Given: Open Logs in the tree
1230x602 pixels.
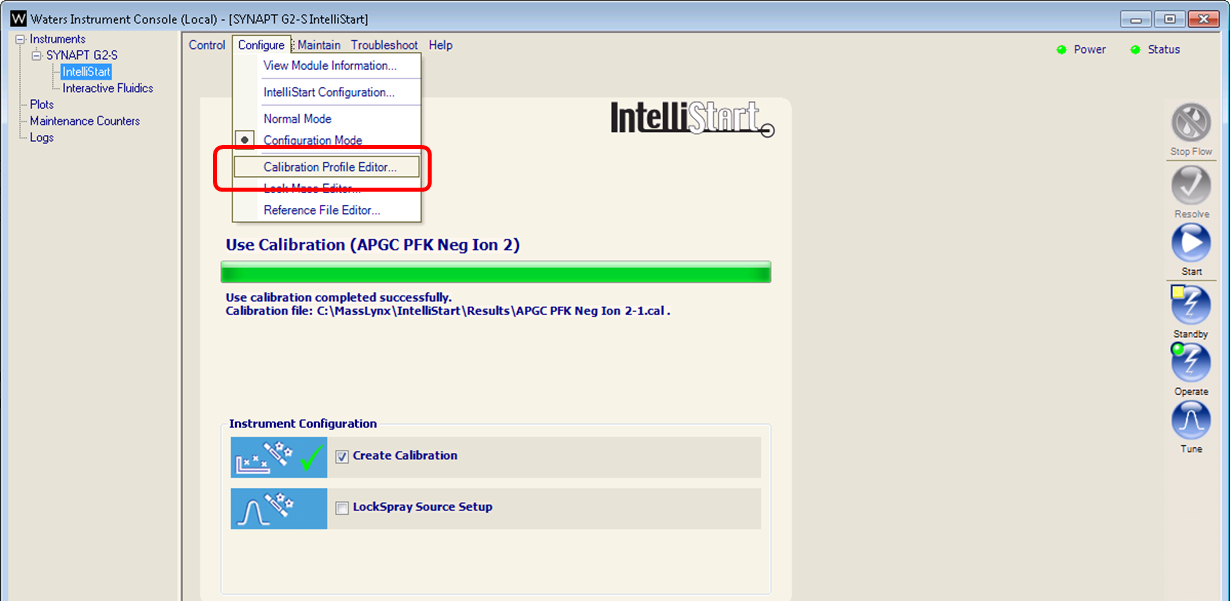Looking at the screenshot, I should click(42, 138).
